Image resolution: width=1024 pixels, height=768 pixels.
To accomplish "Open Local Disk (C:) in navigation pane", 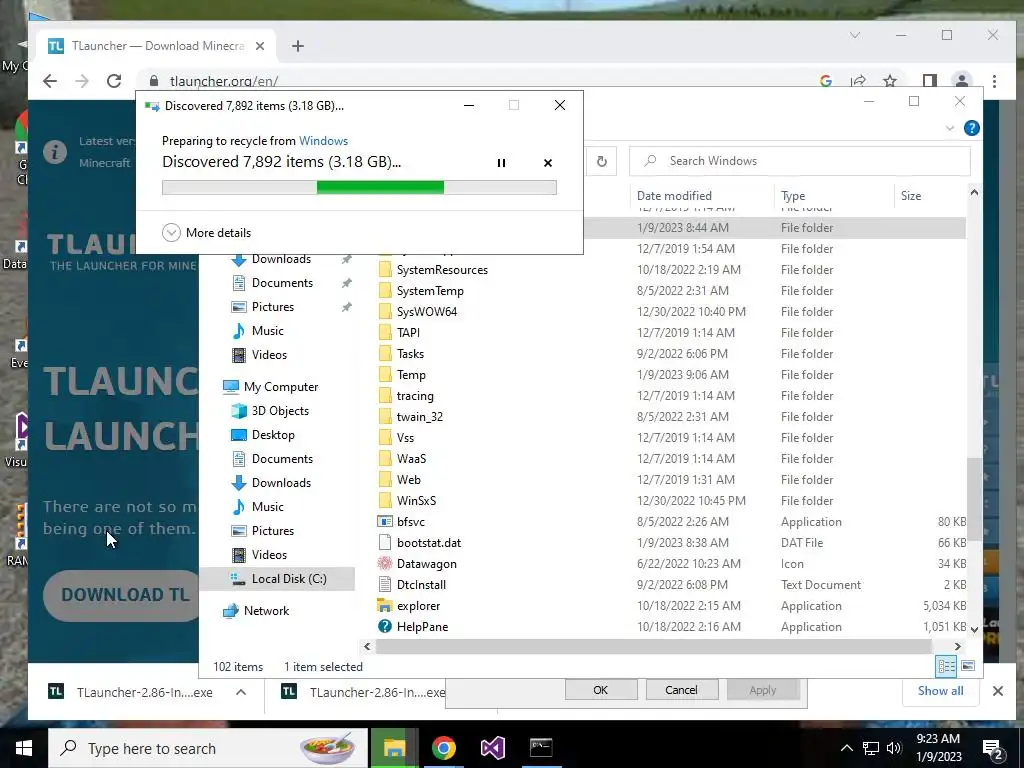I will point(289,579).
